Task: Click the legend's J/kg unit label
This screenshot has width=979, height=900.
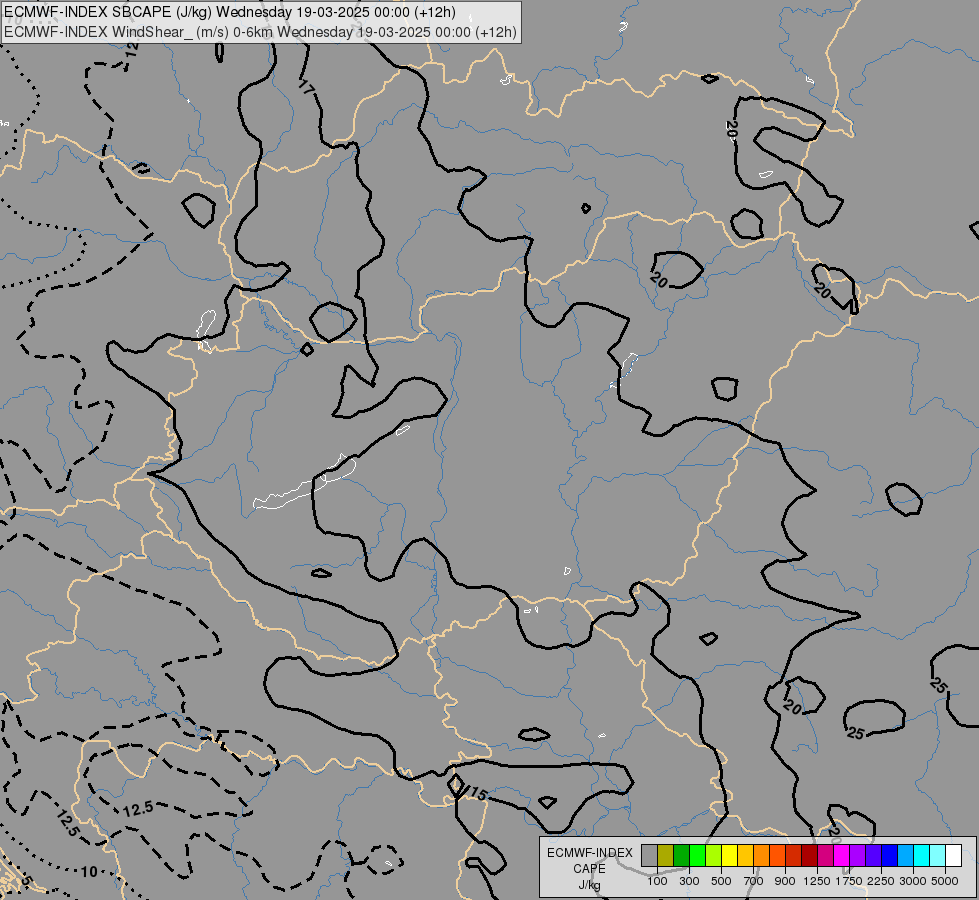Action: (x=589, y=885)
